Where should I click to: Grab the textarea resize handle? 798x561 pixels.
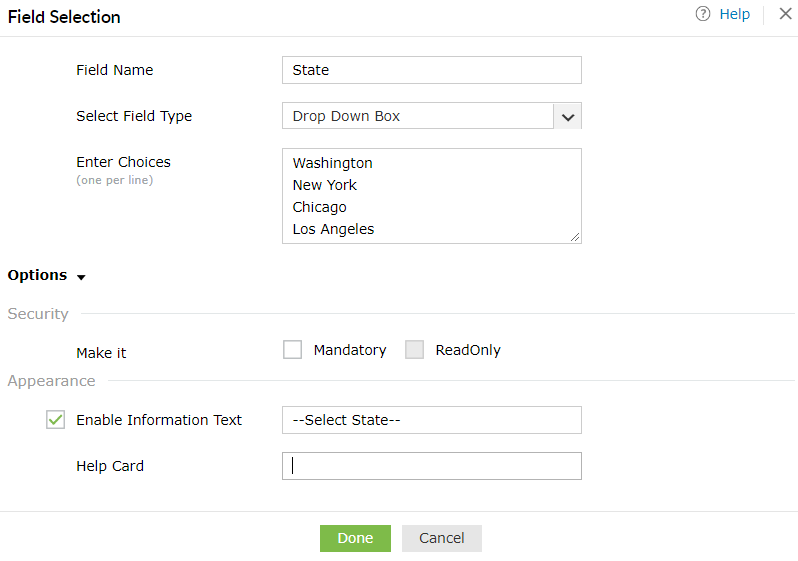coord(575,237)
